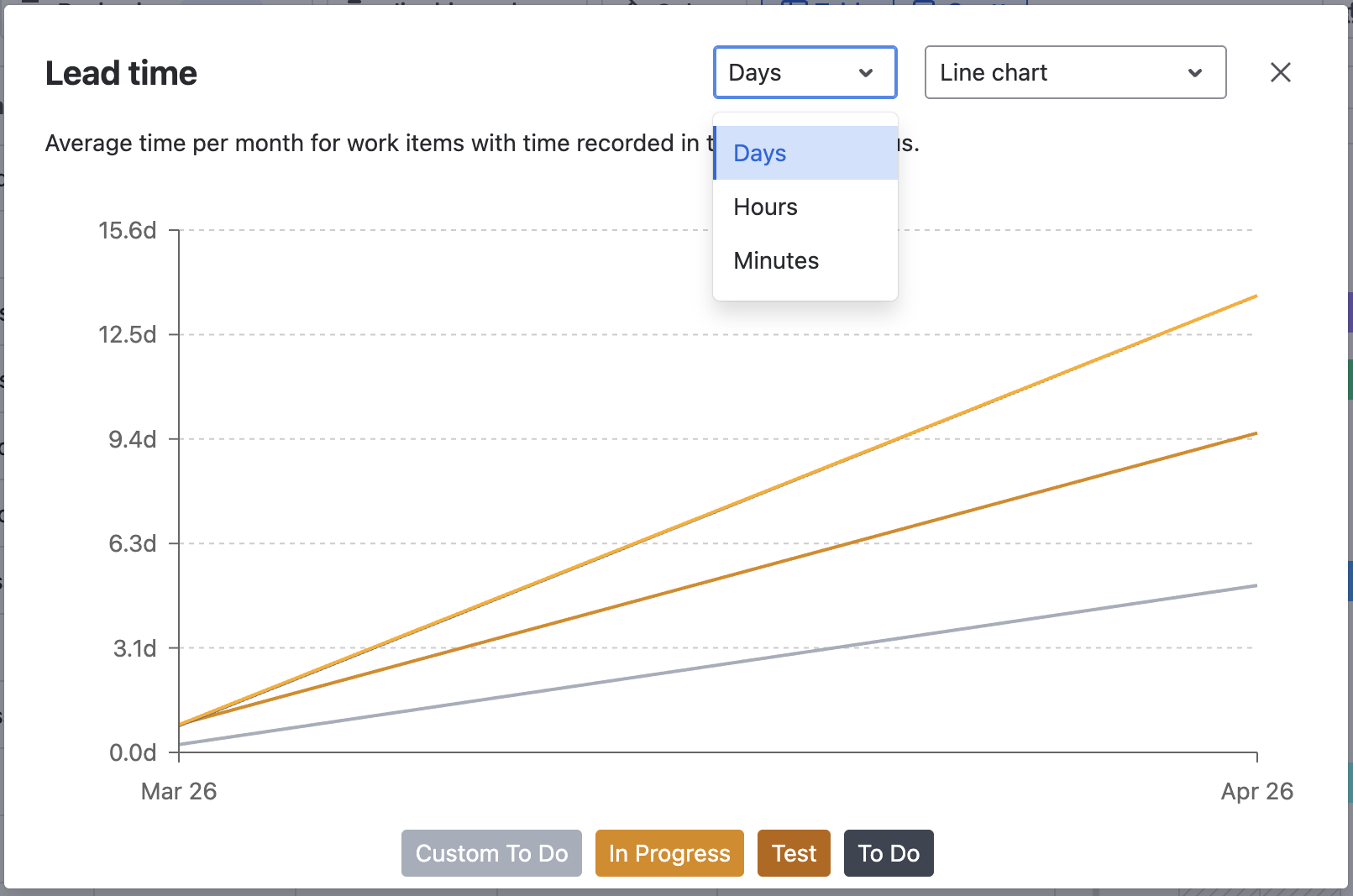Click the 15.6d y-axis label
The image size is (1353, 896).
tap(128, 230)
